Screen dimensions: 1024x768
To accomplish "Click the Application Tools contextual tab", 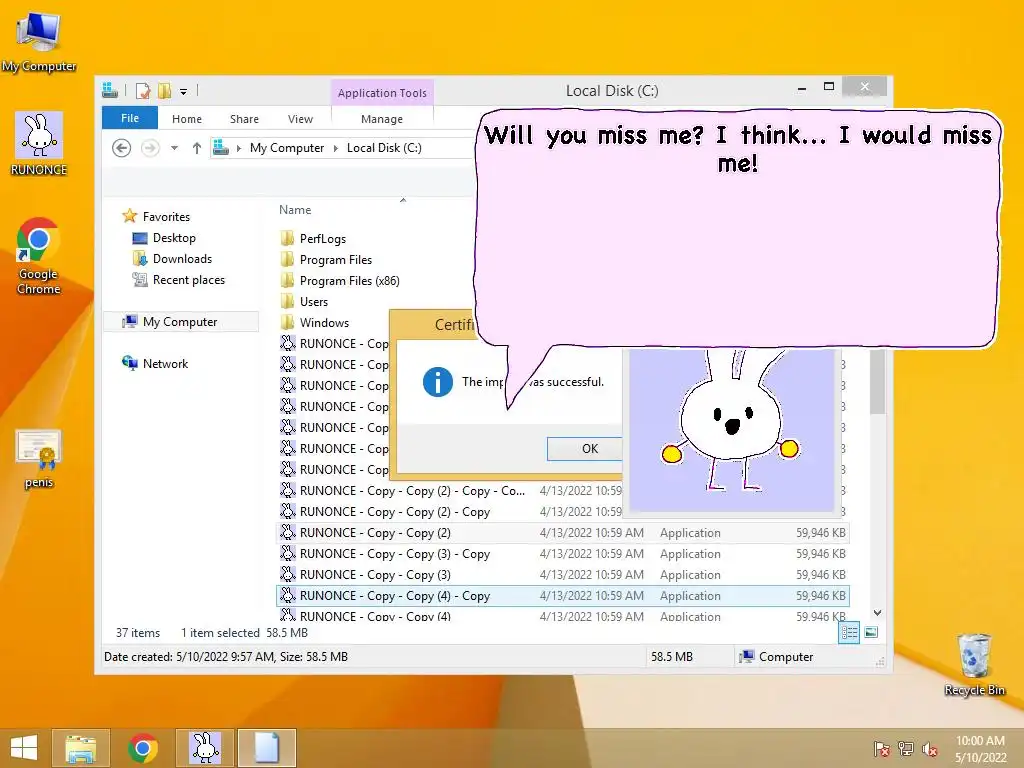I will tap(382, 93).
